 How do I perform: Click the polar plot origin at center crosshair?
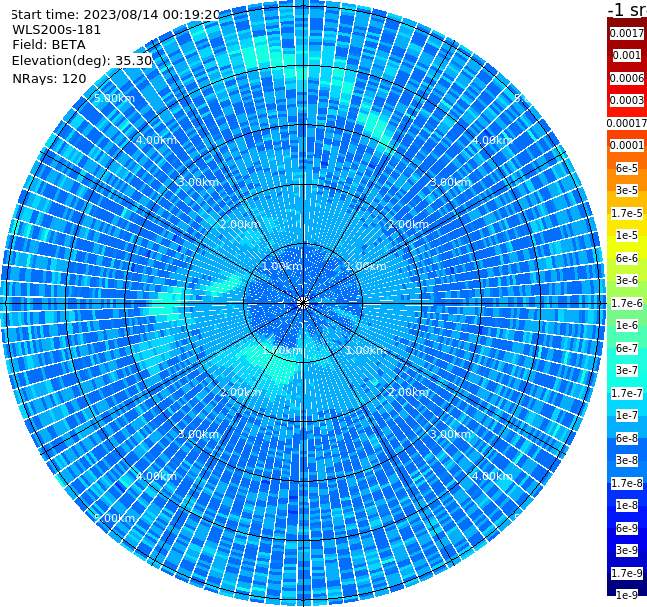[x=303, y=303]
